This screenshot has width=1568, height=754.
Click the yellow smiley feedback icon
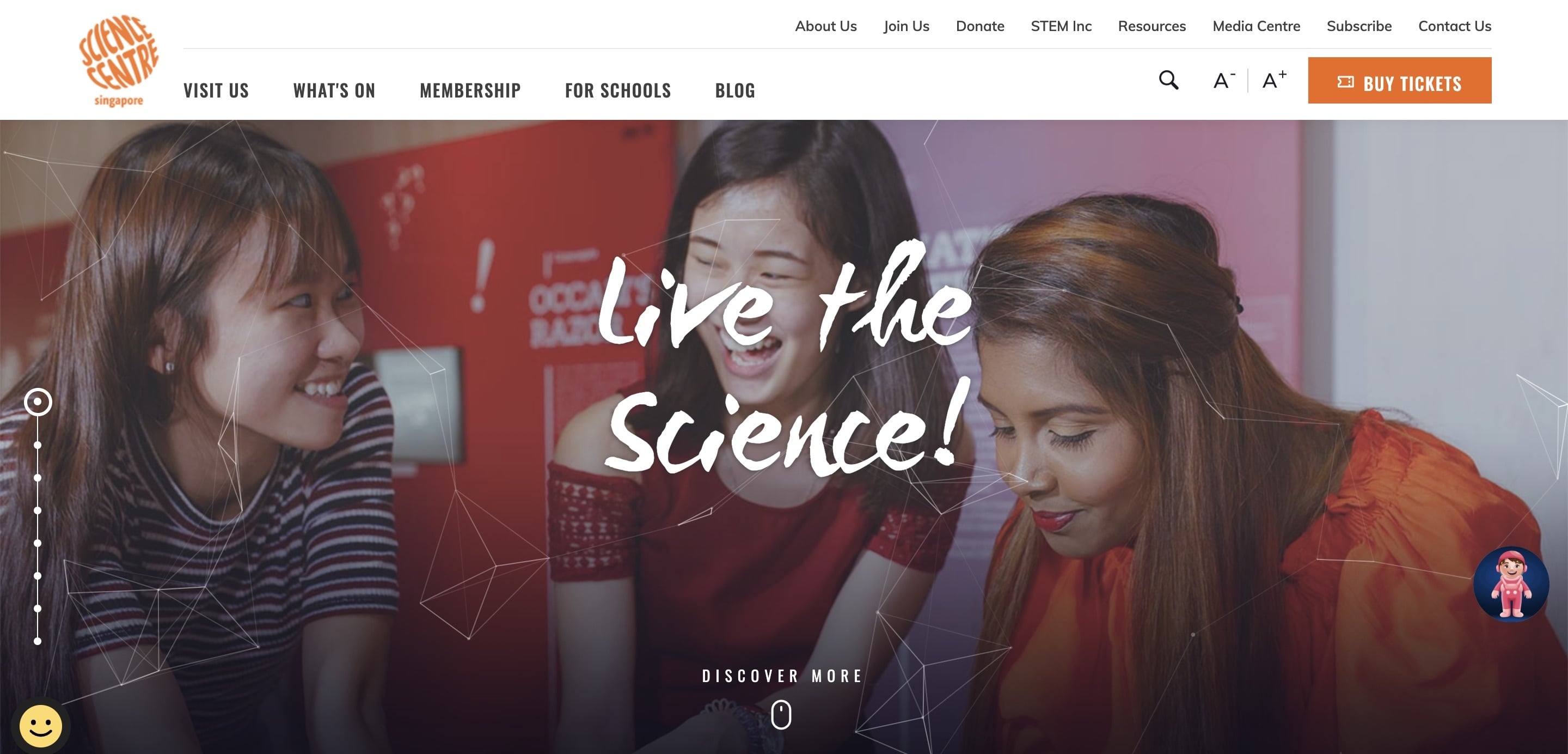point(41,725)
